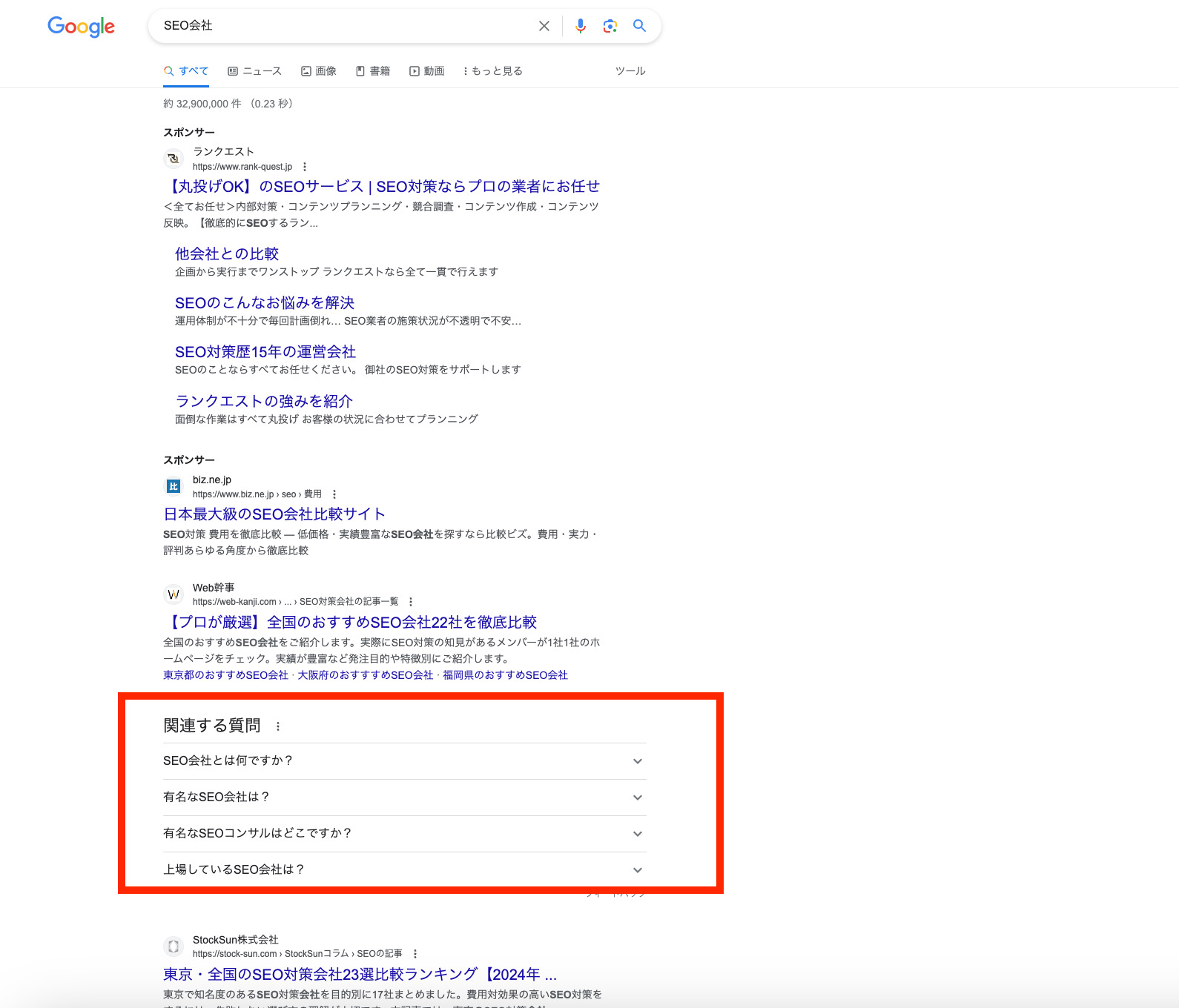Select the すべて tab
The height and width of the screenshot is (1008, 1179).
pyautogui.click(x=186, y=71)
